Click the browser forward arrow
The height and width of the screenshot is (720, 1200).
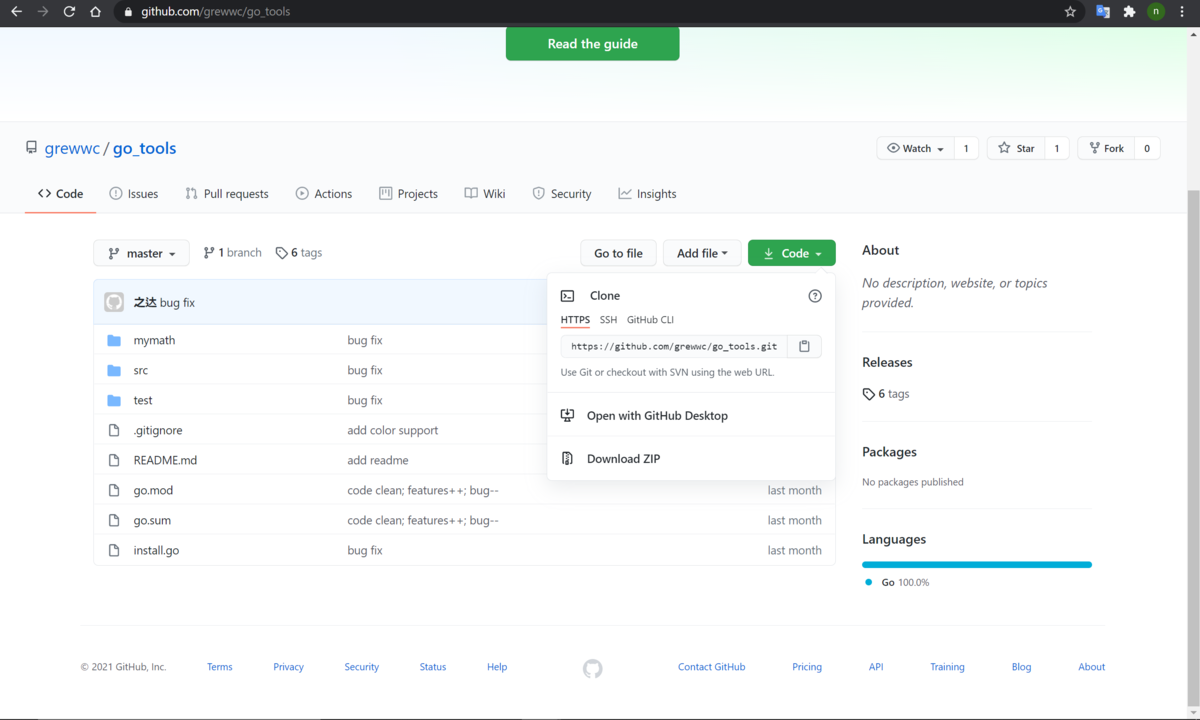(42, 12)
